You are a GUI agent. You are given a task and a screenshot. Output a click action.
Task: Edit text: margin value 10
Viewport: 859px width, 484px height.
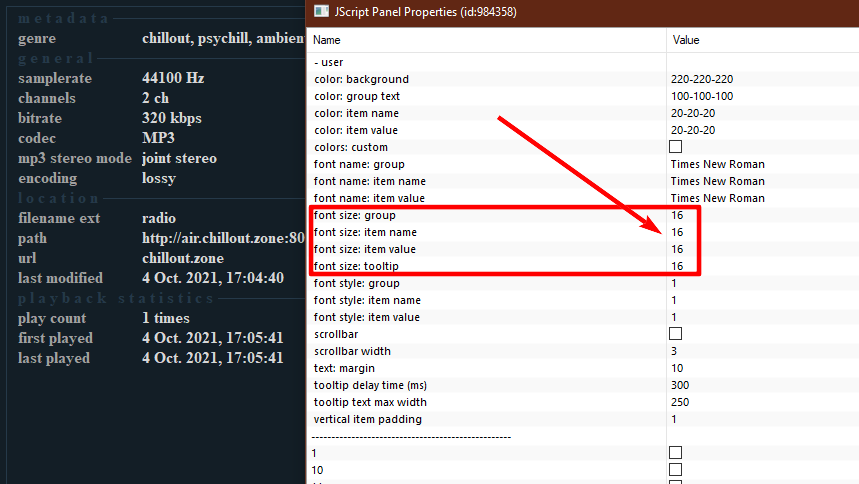point(677,368)
